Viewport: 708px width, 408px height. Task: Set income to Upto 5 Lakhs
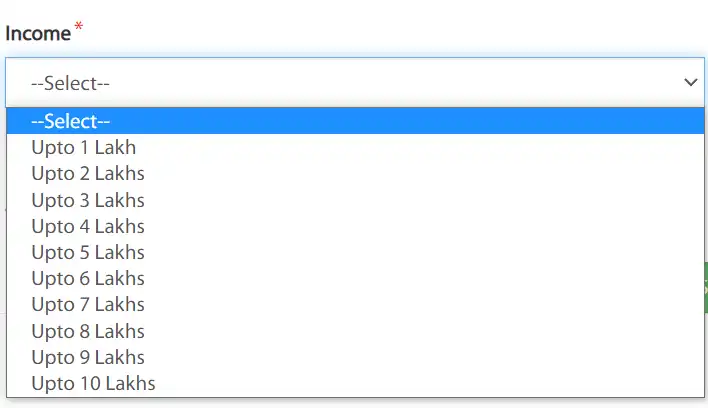click(88, 252)
